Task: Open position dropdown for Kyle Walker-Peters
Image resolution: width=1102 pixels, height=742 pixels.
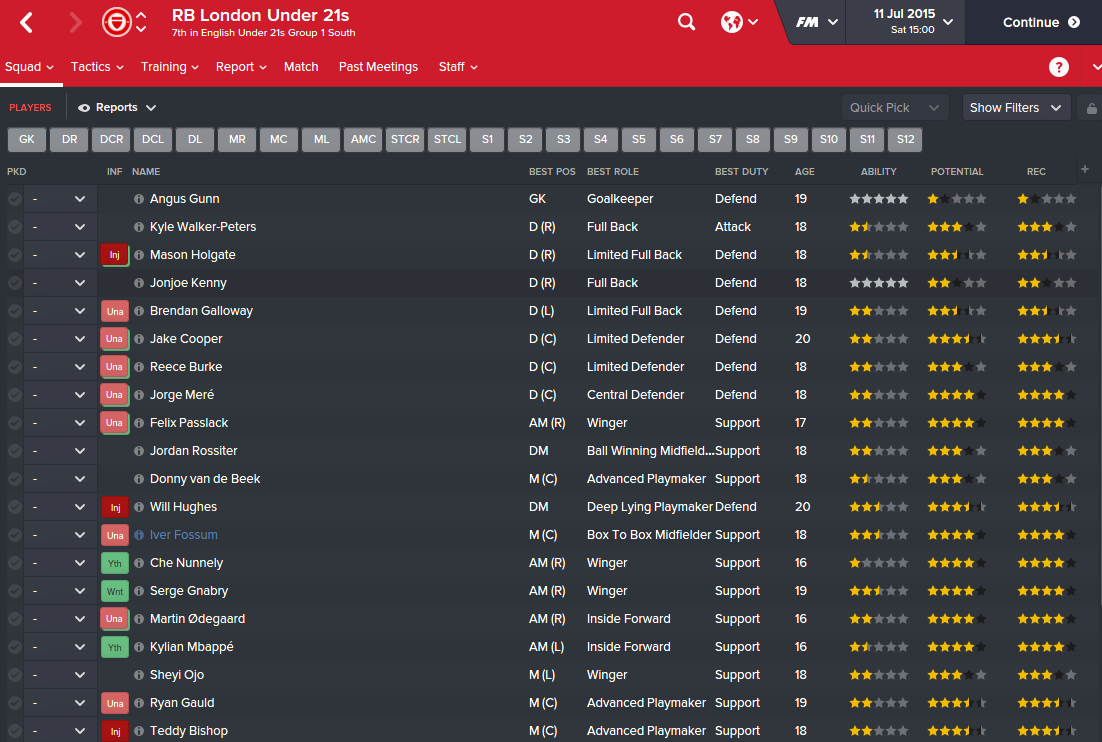Action: tap(80, 227)
